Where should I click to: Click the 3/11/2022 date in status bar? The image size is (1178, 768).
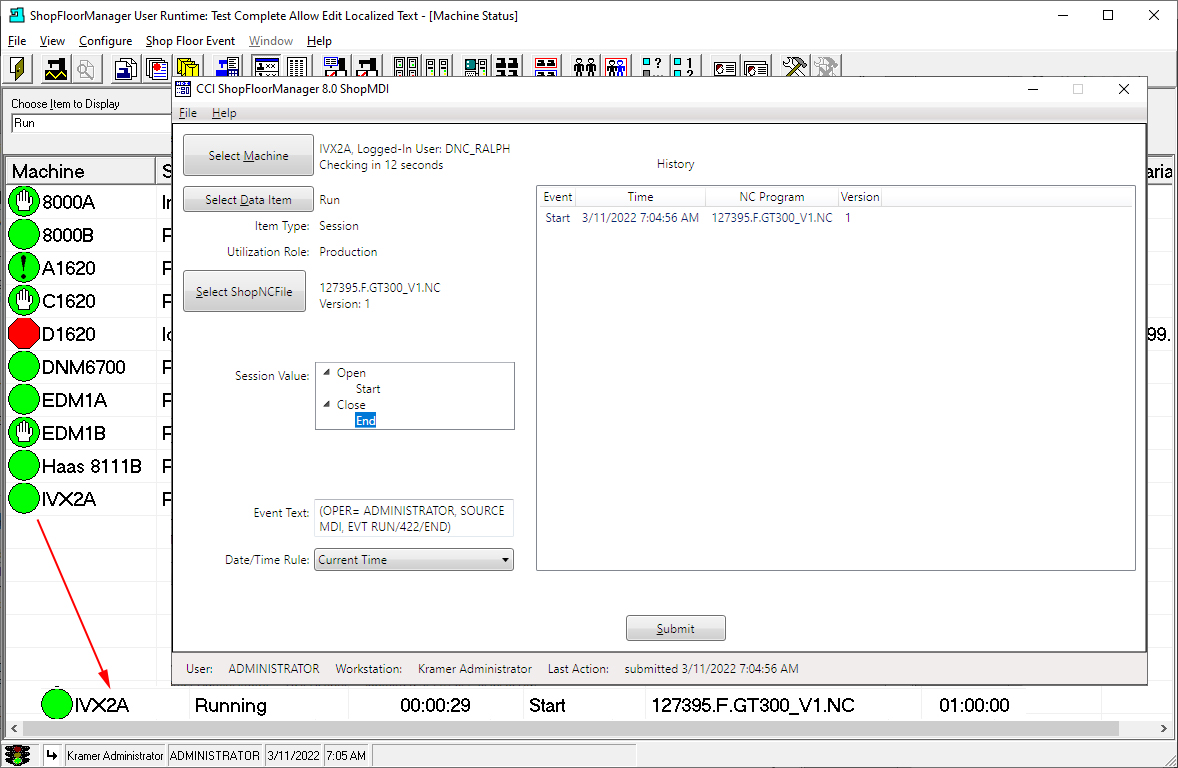coord(293,755)
